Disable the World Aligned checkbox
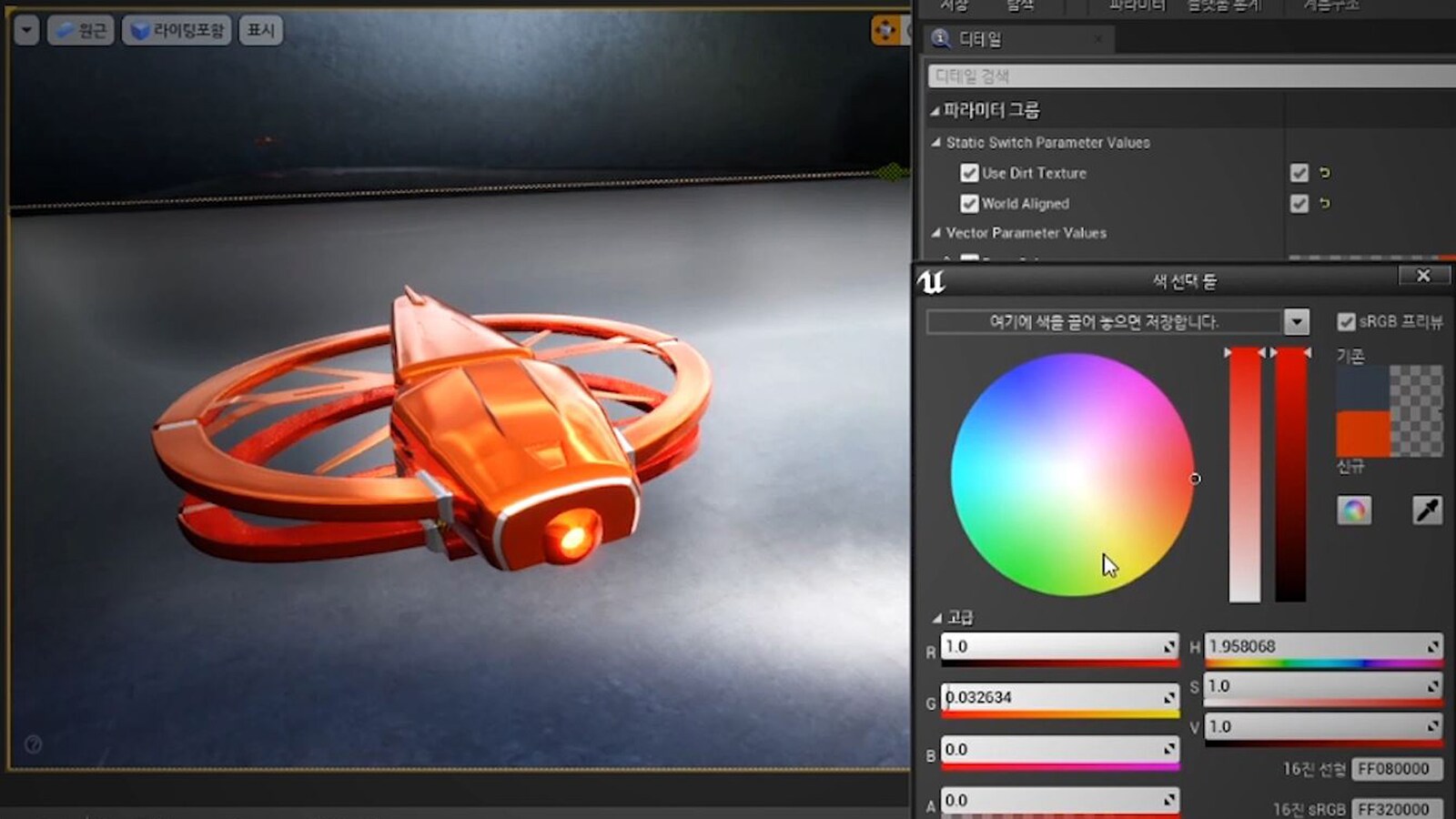 pos(969,204)
